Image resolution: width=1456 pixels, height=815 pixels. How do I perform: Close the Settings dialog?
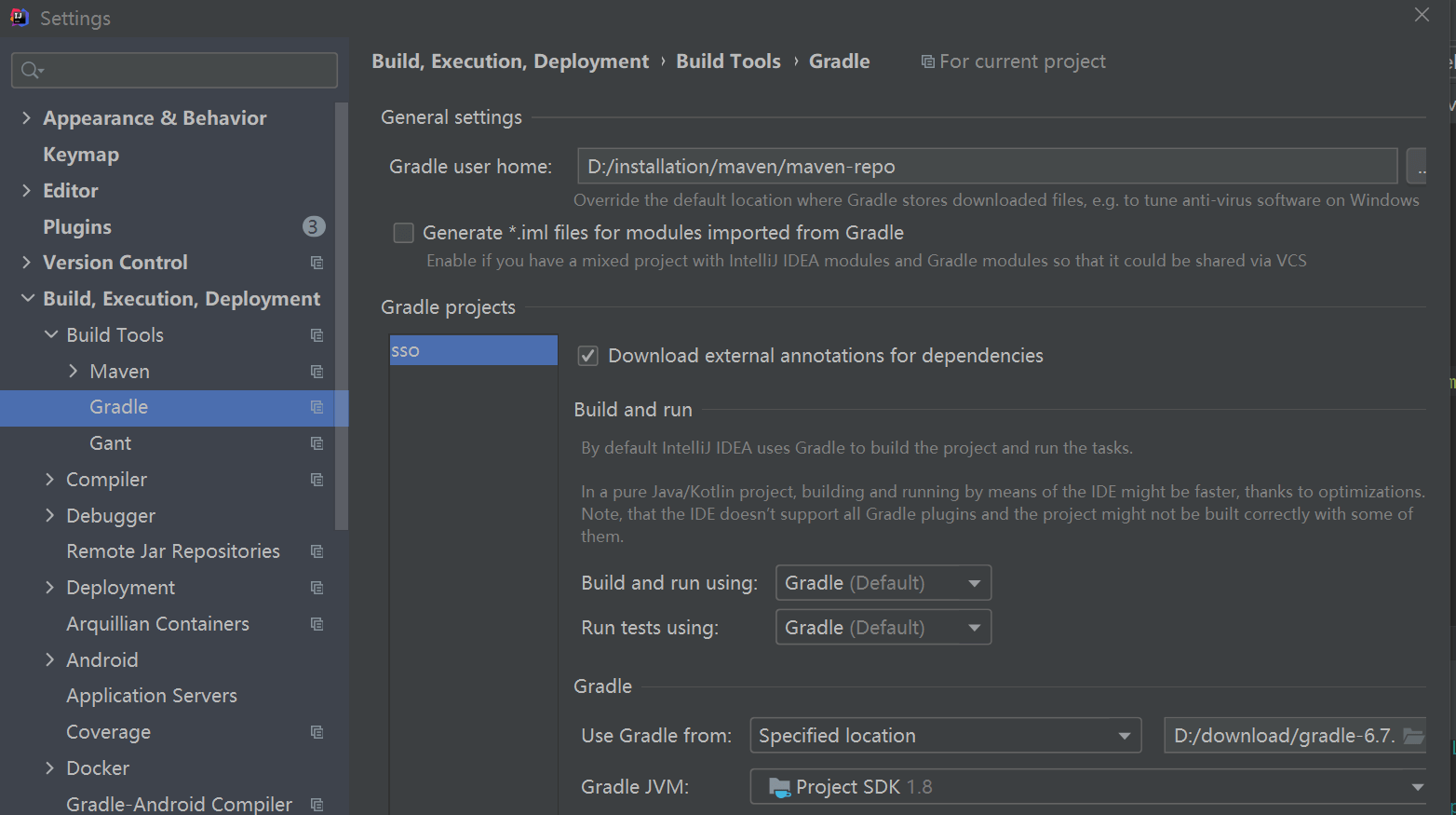pyautogui.click(x=1422, y=15)
